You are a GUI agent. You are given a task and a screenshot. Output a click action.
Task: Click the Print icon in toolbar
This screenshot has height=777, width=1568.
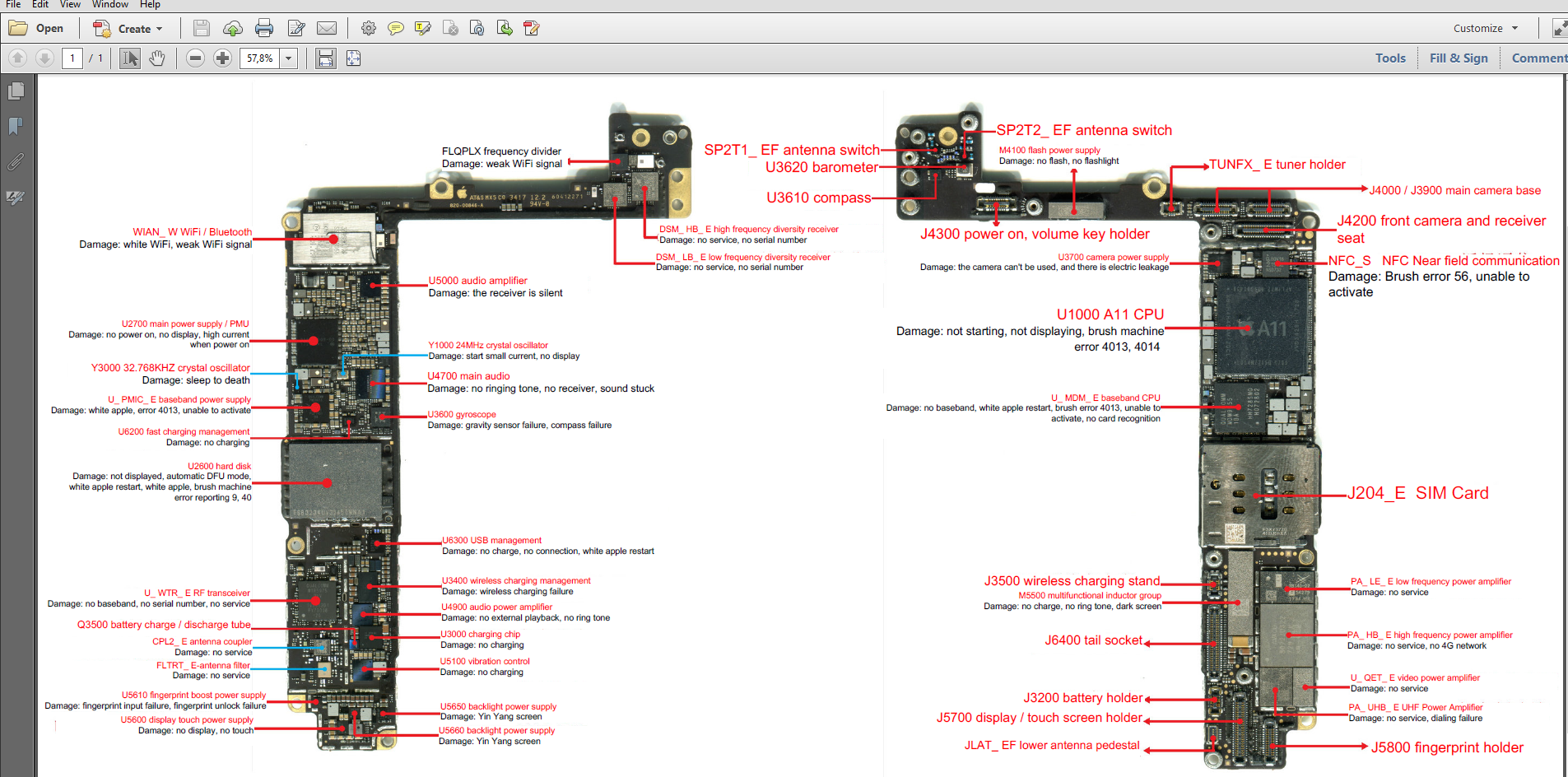[x=264, y=29]
